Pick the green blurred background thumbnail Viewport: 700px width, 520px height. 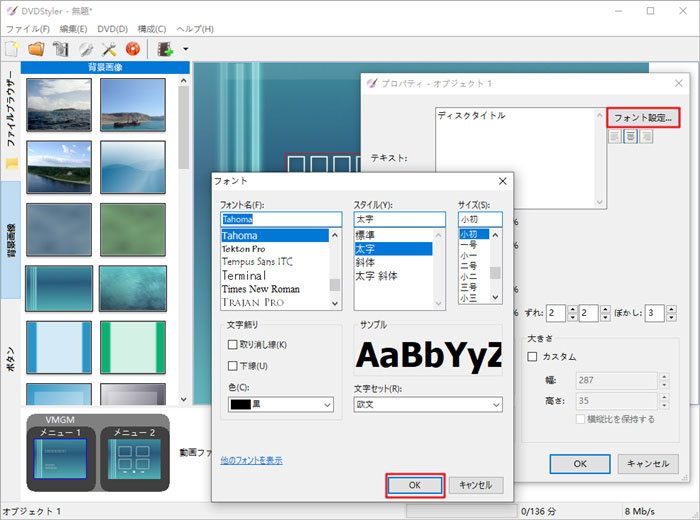point(133,230)
